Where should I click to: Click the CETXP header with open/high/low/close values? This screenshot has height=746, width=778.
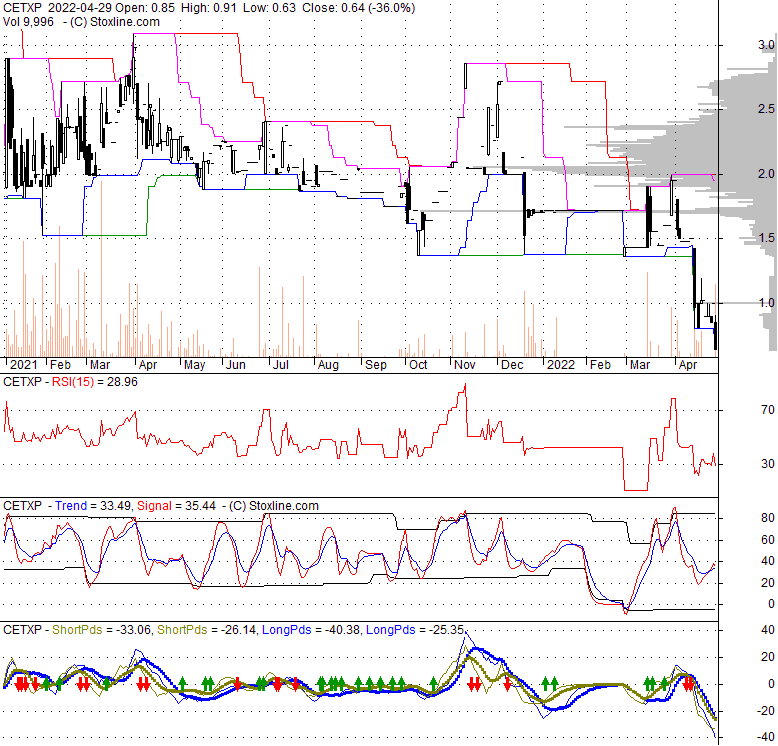209,8
